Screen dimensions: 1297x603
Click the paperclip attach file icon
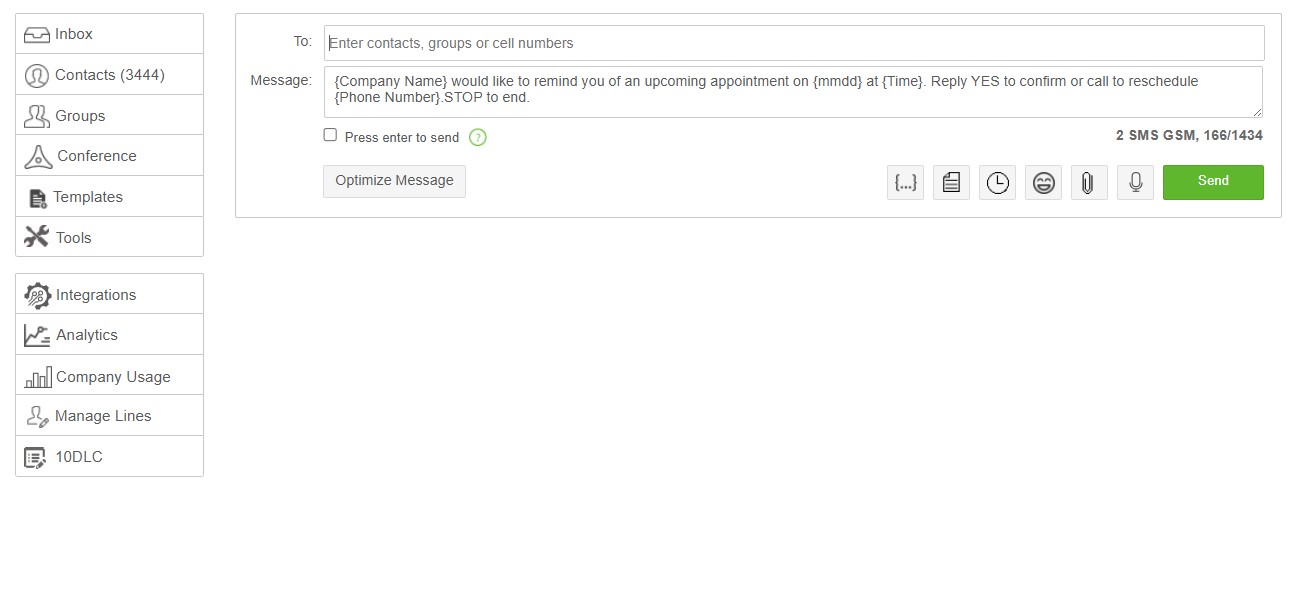(1089, 183)
